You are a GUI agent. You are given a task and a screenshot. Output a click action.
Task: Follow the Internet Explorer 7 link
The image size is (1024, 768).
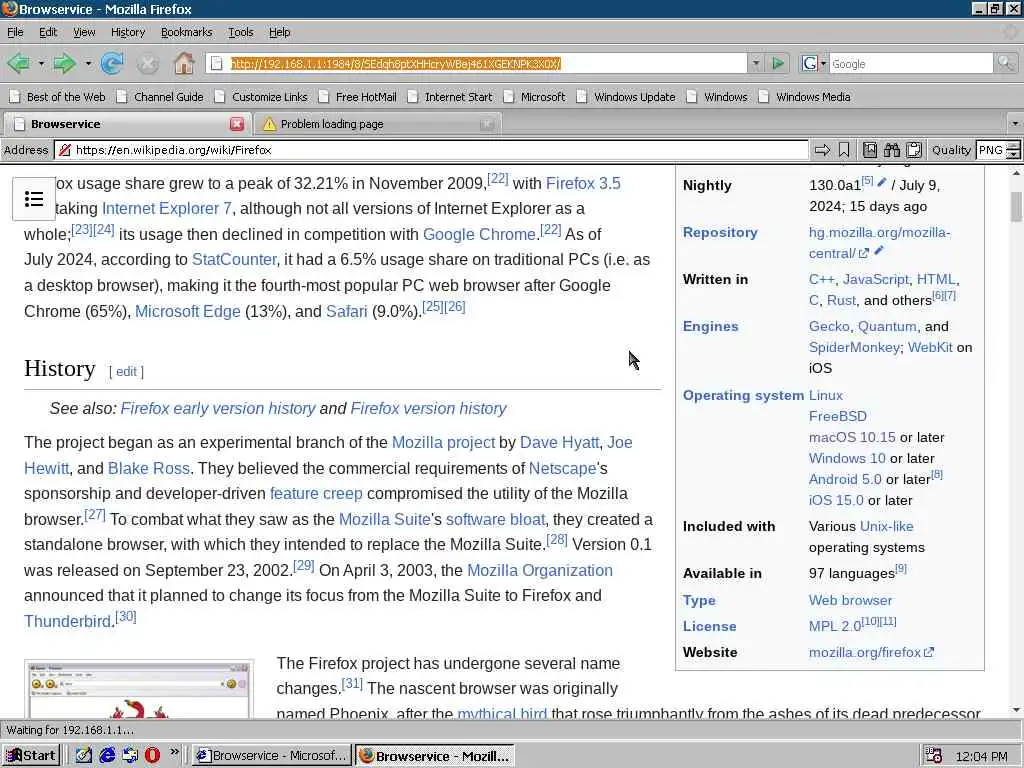(x=167, y=208)
